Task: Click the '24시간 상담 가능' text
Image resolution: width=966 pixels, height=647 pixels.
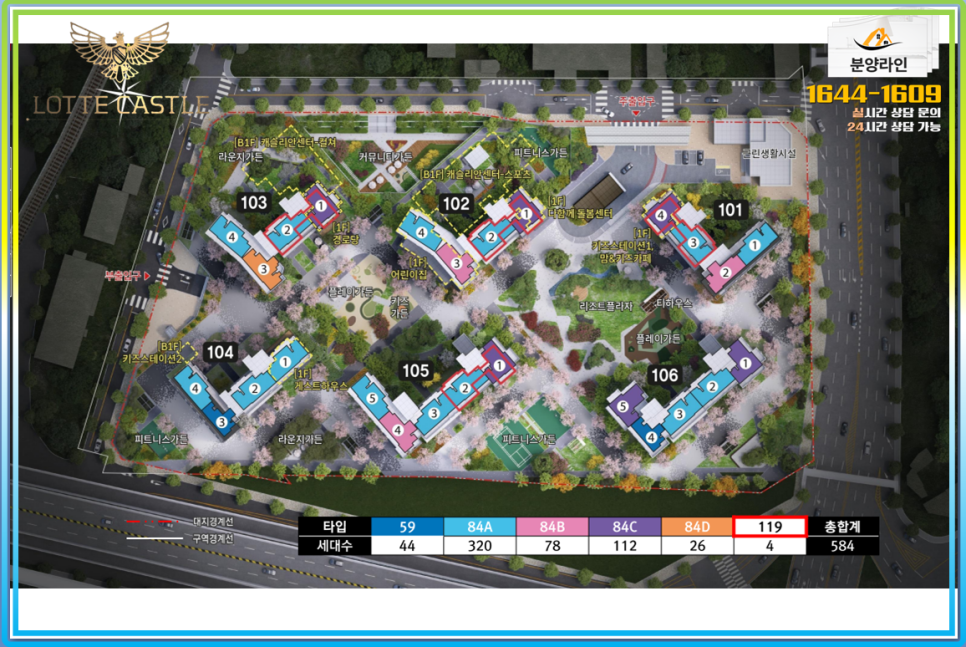Action: coord(893,126)
